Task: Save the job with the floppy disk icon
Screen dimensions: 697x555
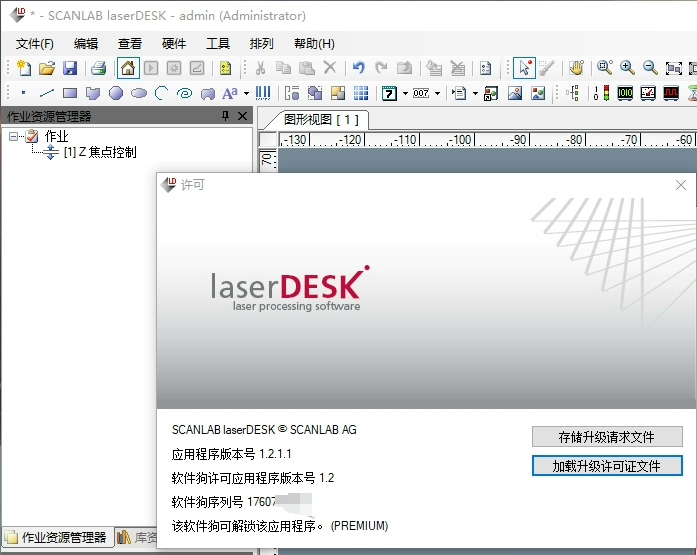Action: pyautogui.click(x=70, y=68)
